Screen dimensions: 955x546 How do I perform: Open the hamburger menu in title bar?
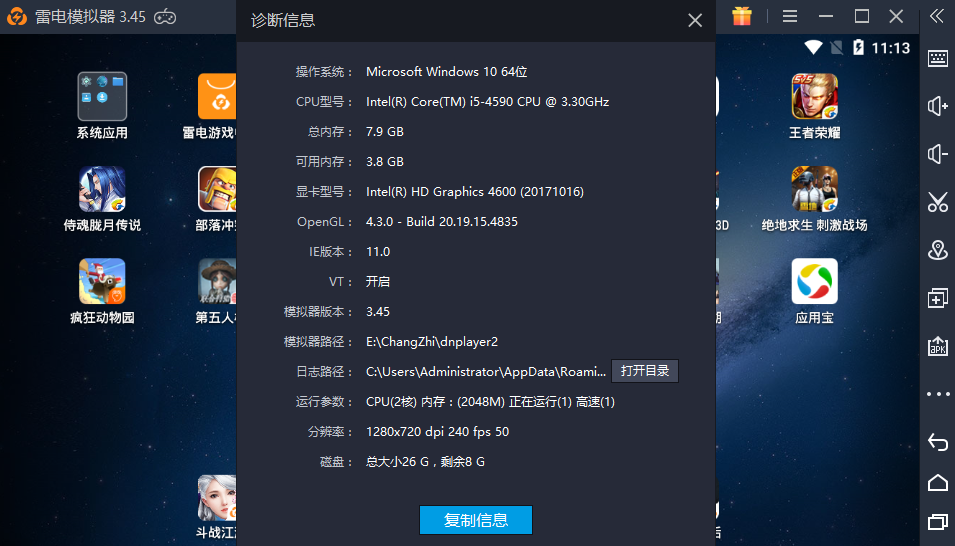click(790, 16)
